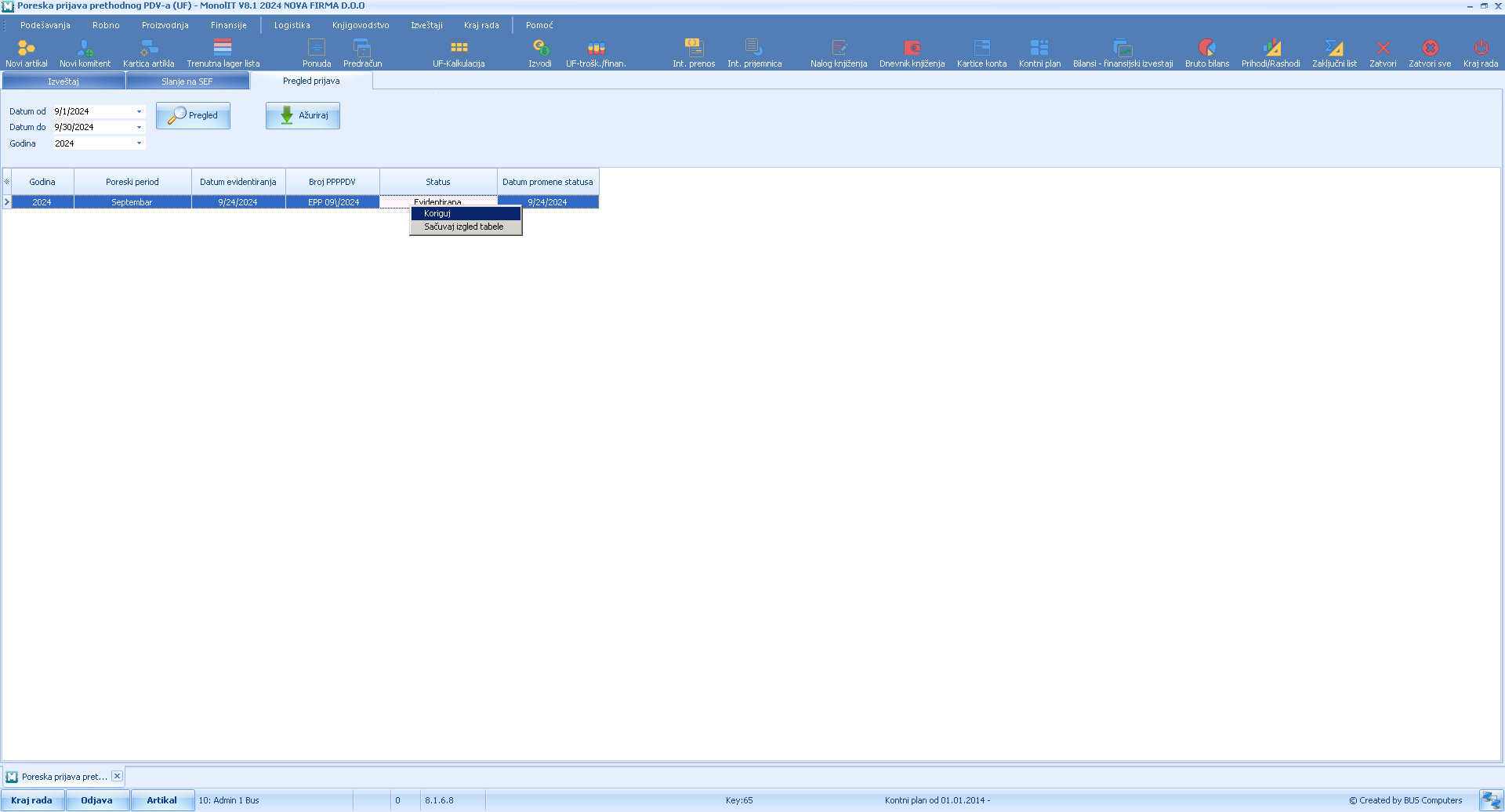
Task: Switch to the Izveštaj tab
Action: (x=63, y=81)
